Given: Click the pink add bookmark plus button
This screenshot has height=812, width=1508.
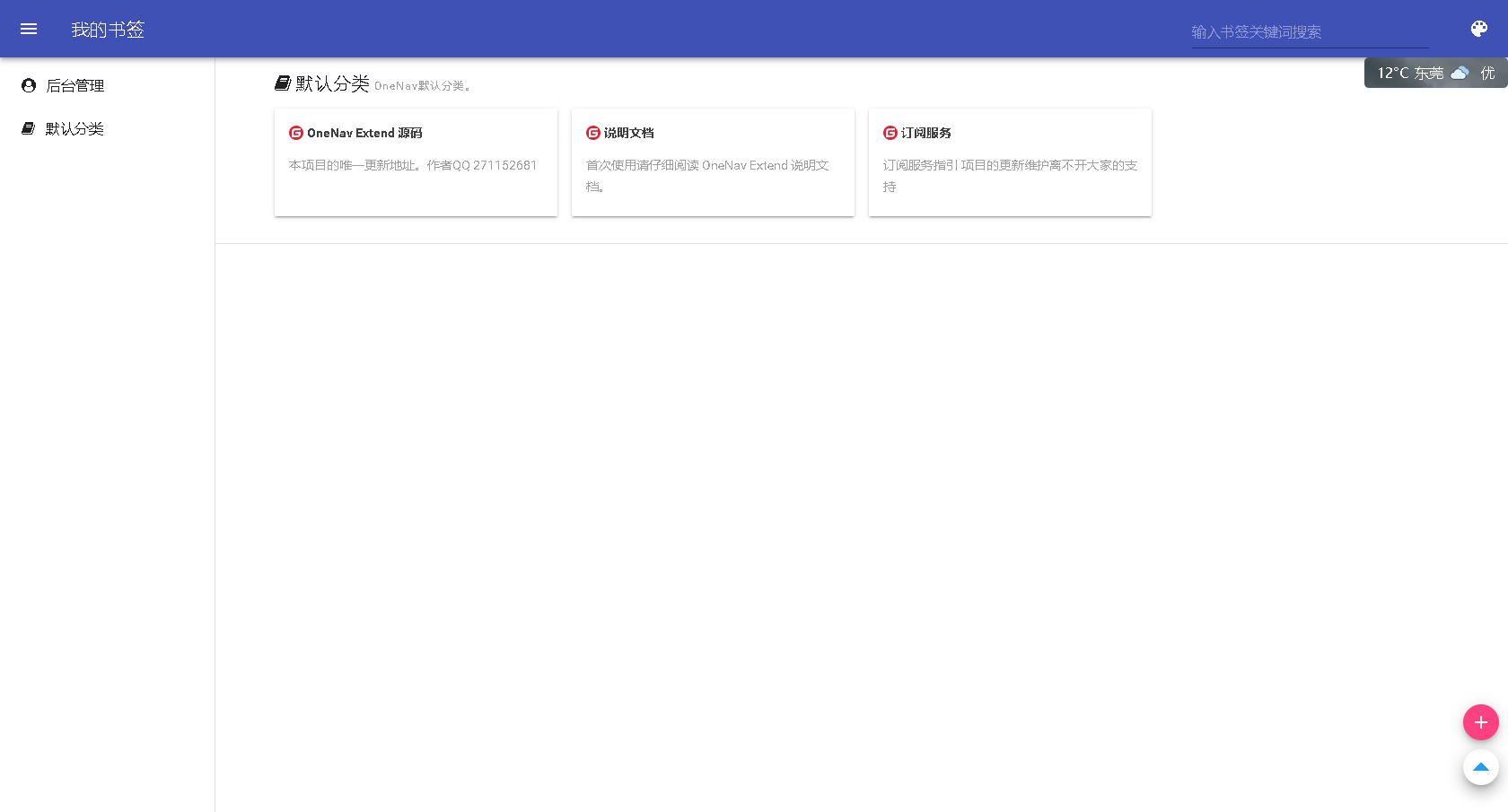Looking at the screenshot, I should [x=1481, y=722].
